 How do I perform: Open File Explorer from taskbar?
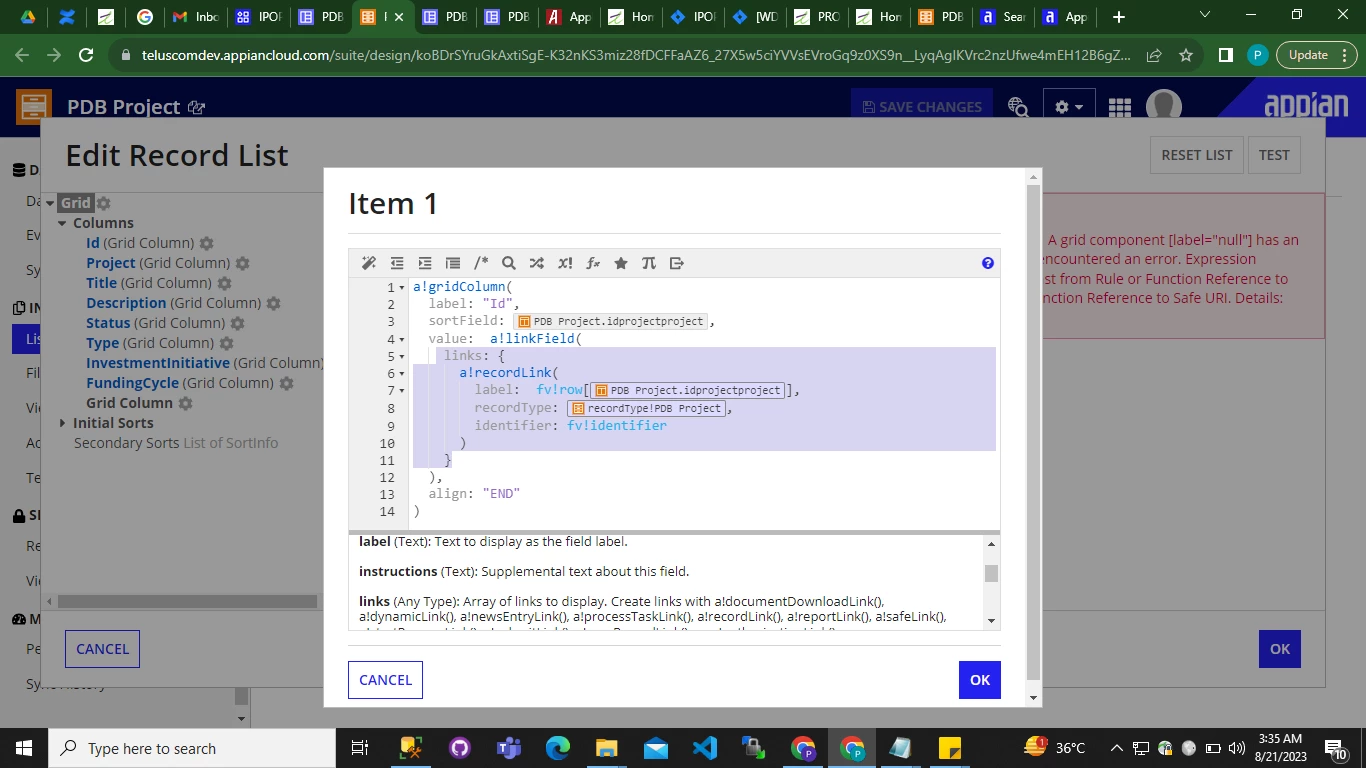[x=607, y=748]
